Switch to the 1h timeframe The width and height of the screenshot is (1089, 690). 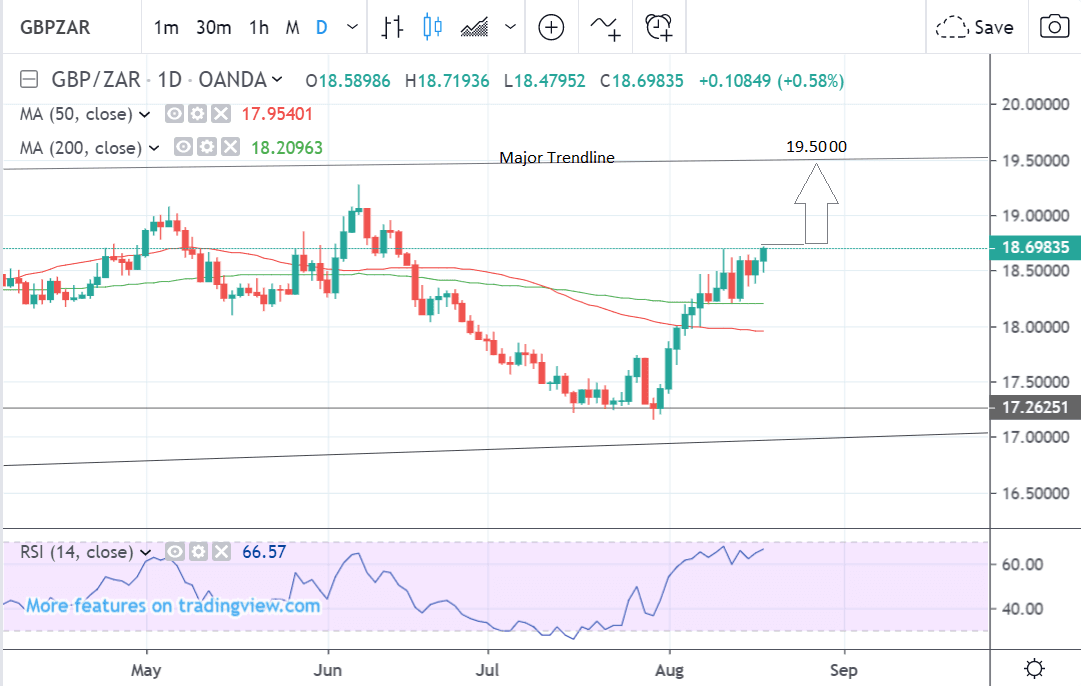259,27
